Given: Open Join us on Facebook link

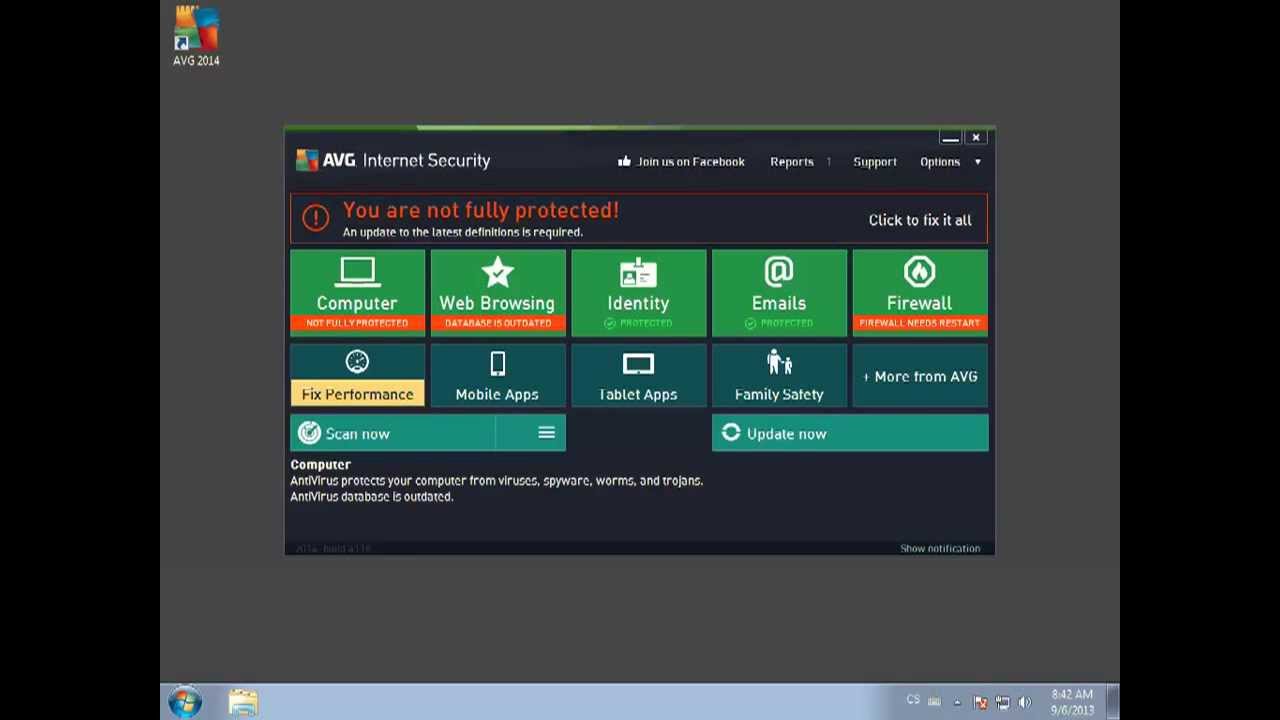Looking at the screenshot, I should [x=681, y=161].
